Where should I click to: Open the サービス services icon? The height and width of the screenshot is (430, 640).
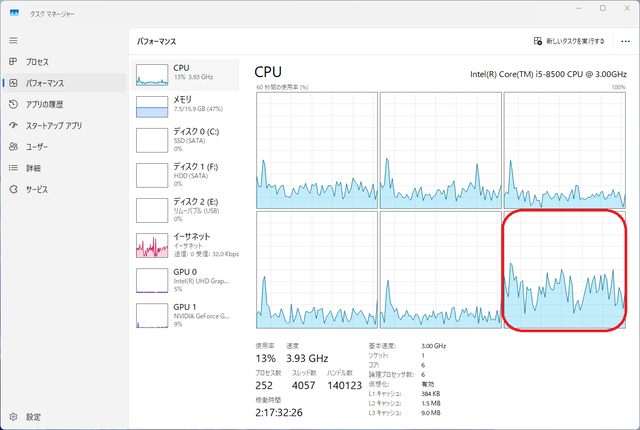[13, 189]
